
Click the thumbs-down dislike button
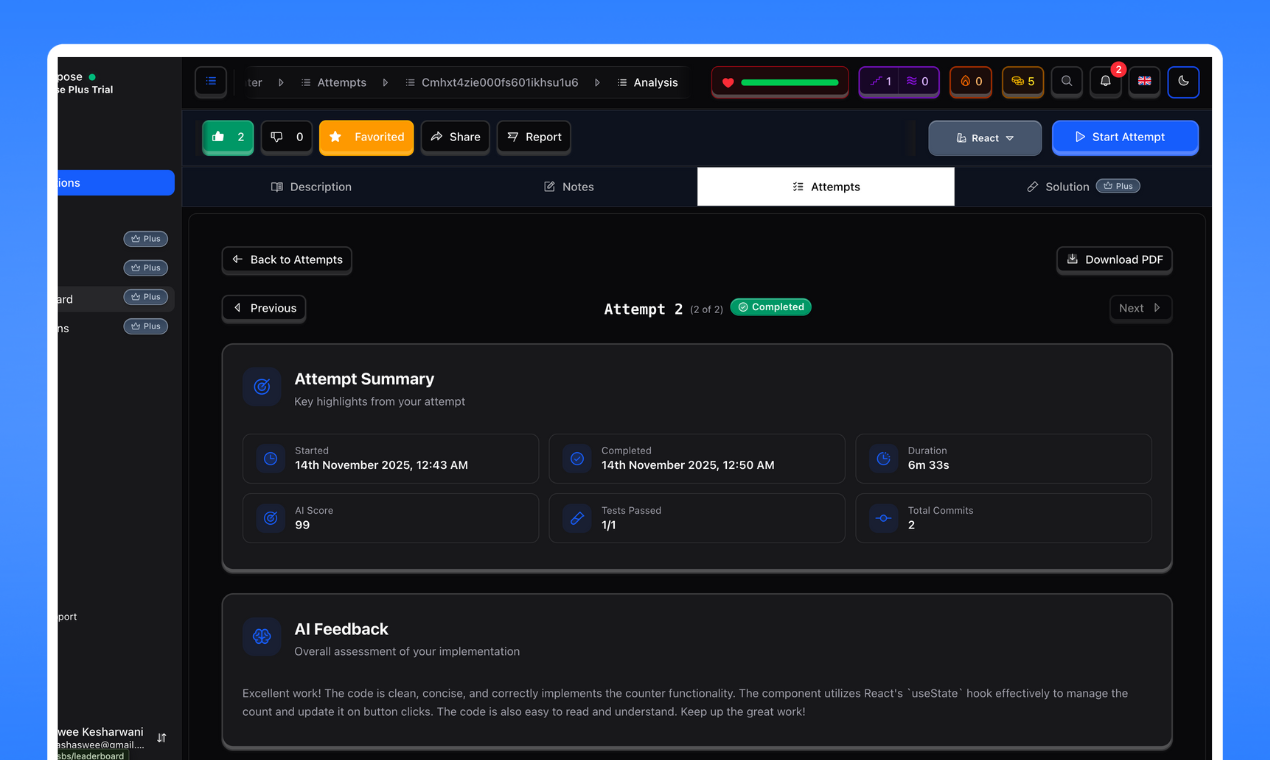[287, 137]
